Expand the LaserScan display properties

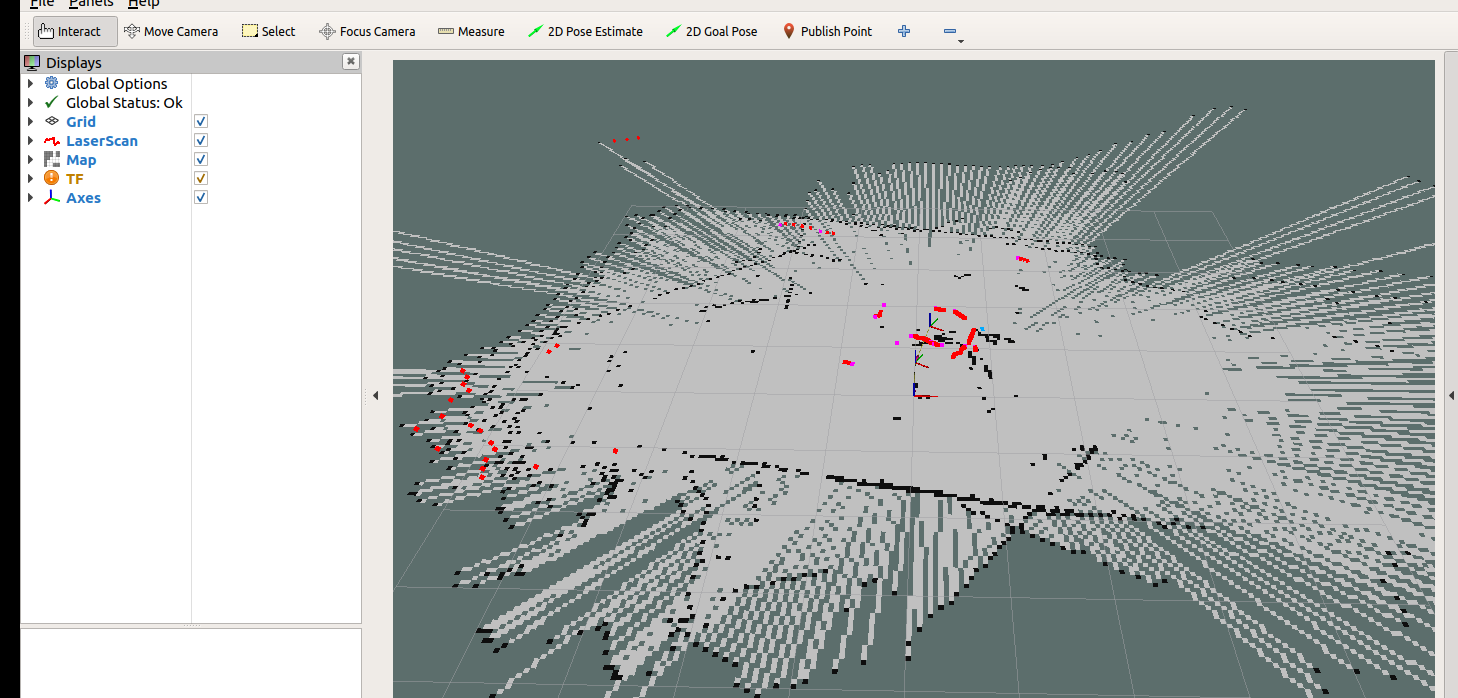pos(30,141)
